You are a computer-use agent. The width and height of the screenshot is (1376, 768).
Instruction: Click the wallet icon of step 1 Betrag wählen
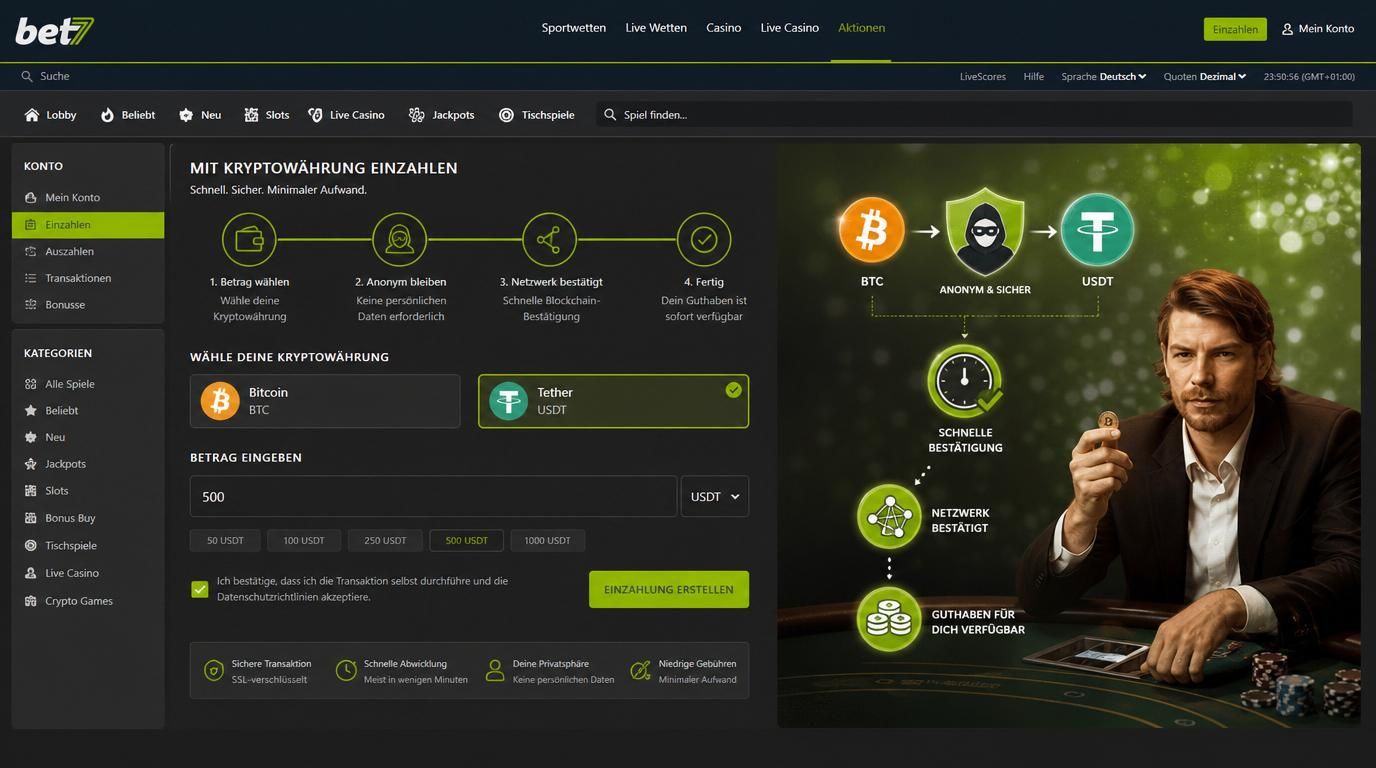[249, 240]
